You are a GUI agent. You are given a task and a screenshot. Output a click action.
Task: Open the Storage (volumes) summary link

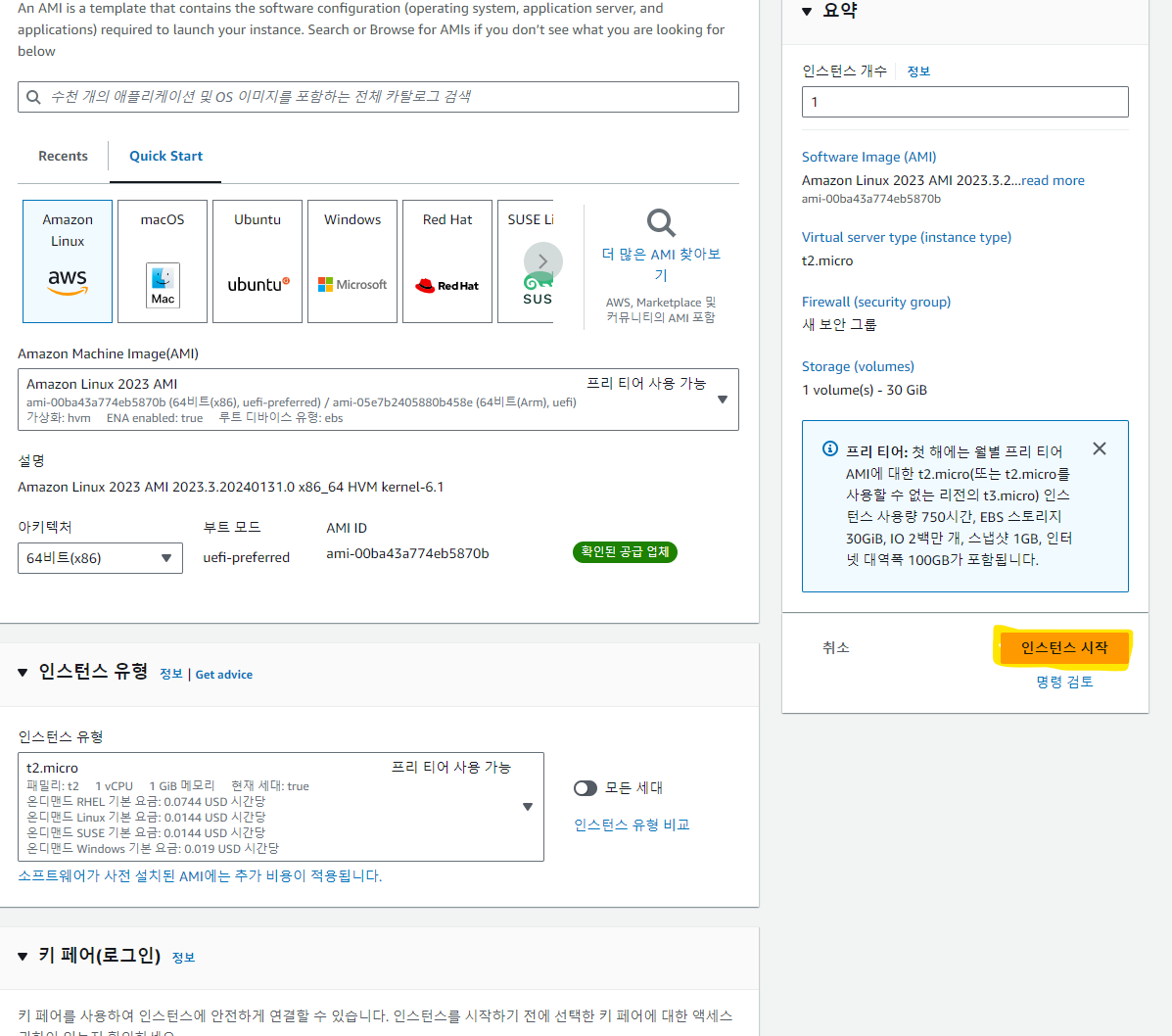click(x=858, y=366)
